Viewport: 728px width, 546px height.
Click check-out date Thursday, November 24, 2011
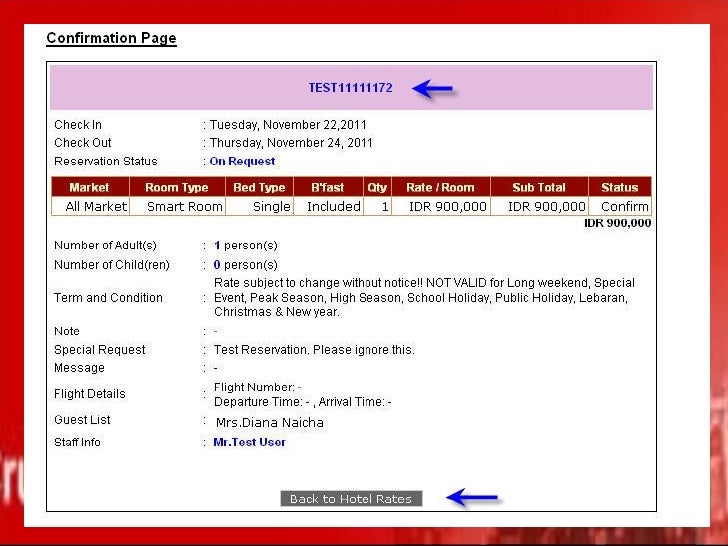point(291,143)
